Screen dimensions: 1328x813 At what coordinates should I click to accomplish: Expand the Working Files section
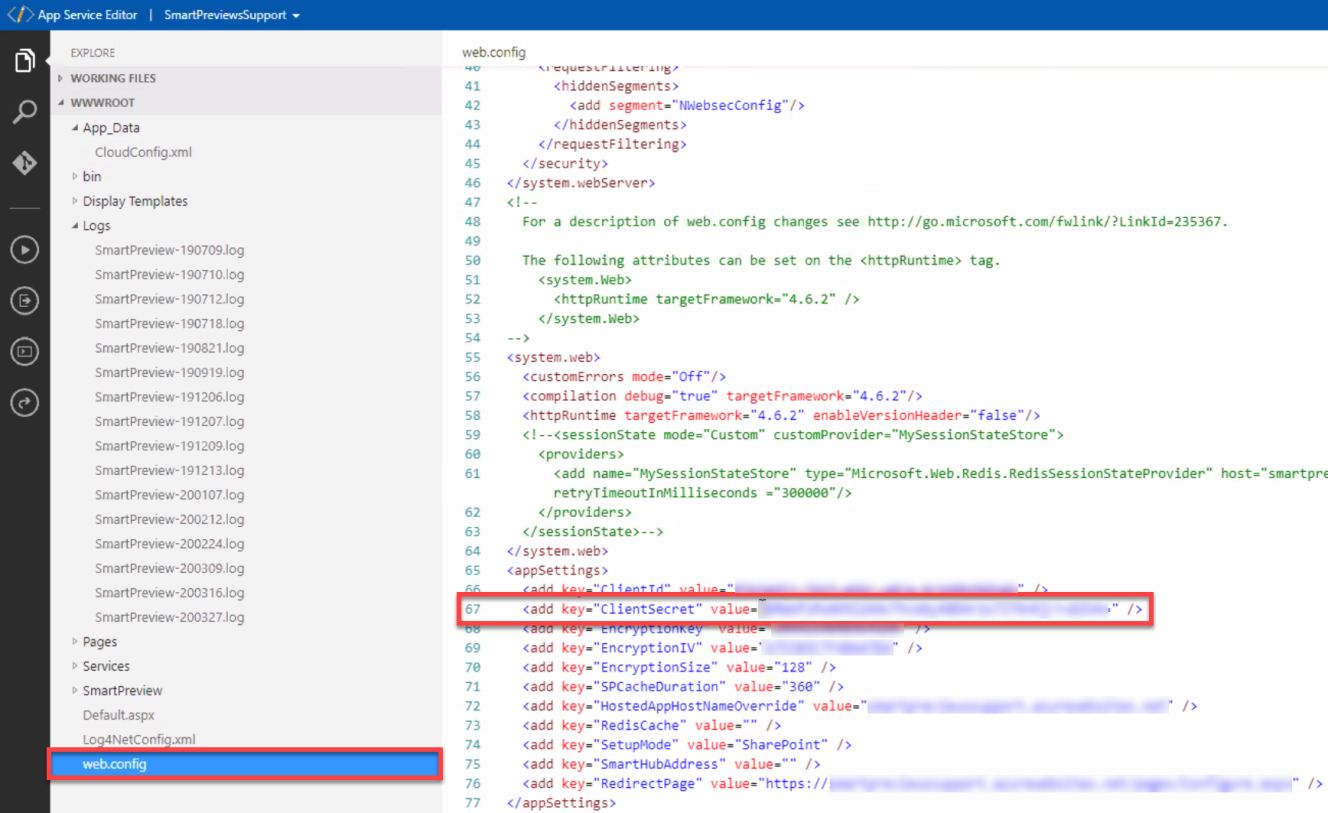pyautogui.click(x=112, y=78)
